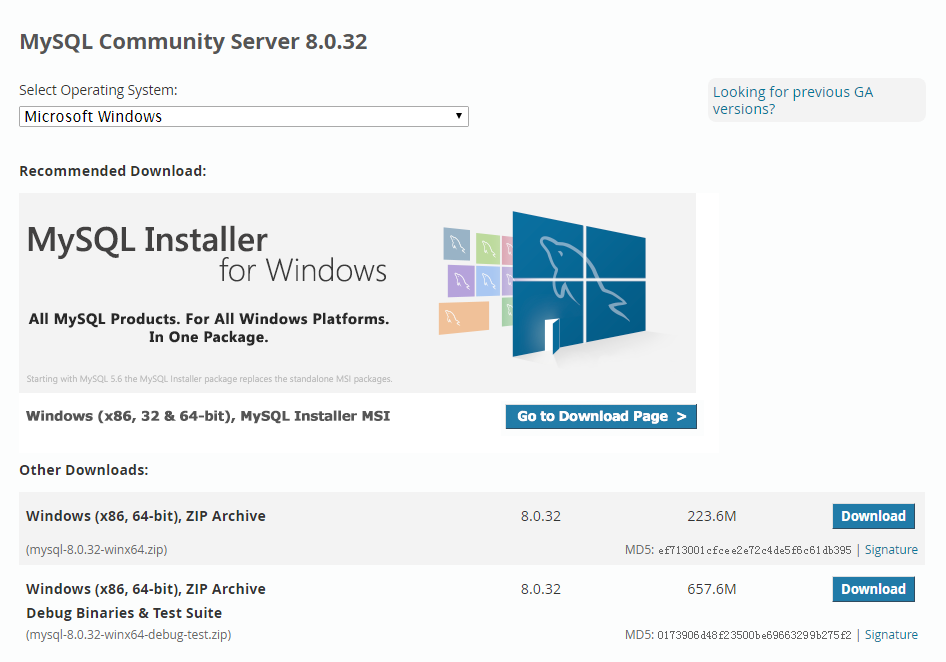Open Signature link for debug-test zip

point(891,635)
